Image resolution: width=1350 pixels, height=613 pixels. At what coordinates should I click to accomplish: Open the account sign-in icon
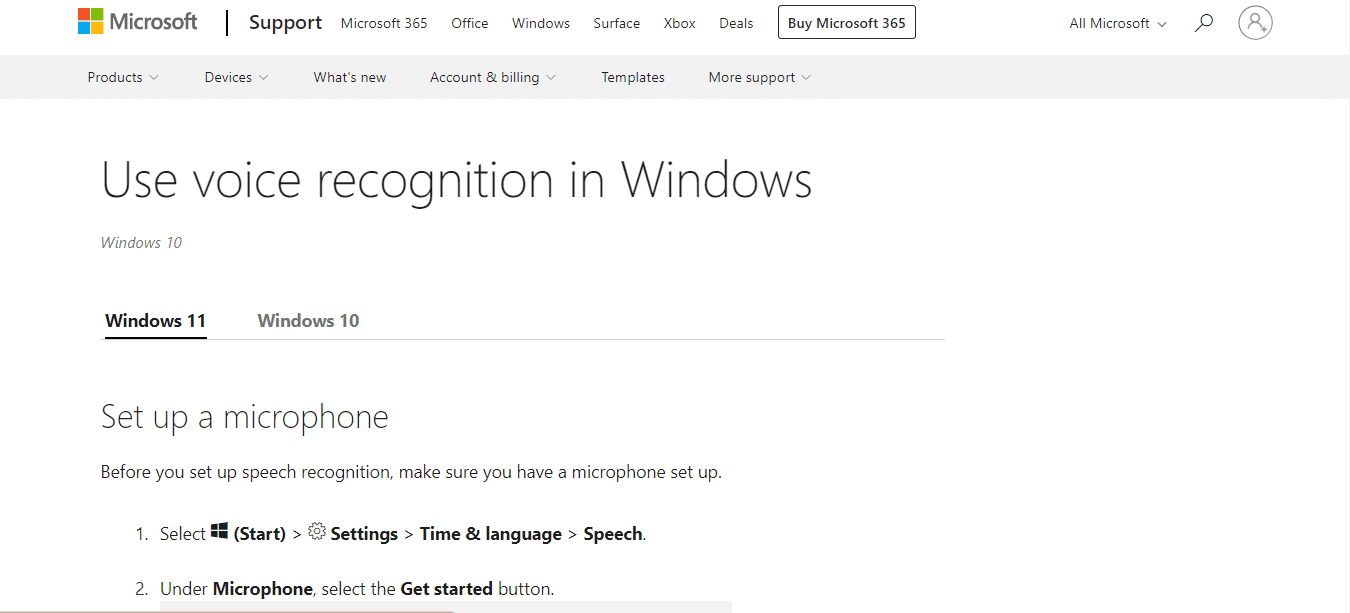click(x=1255, y=22)
